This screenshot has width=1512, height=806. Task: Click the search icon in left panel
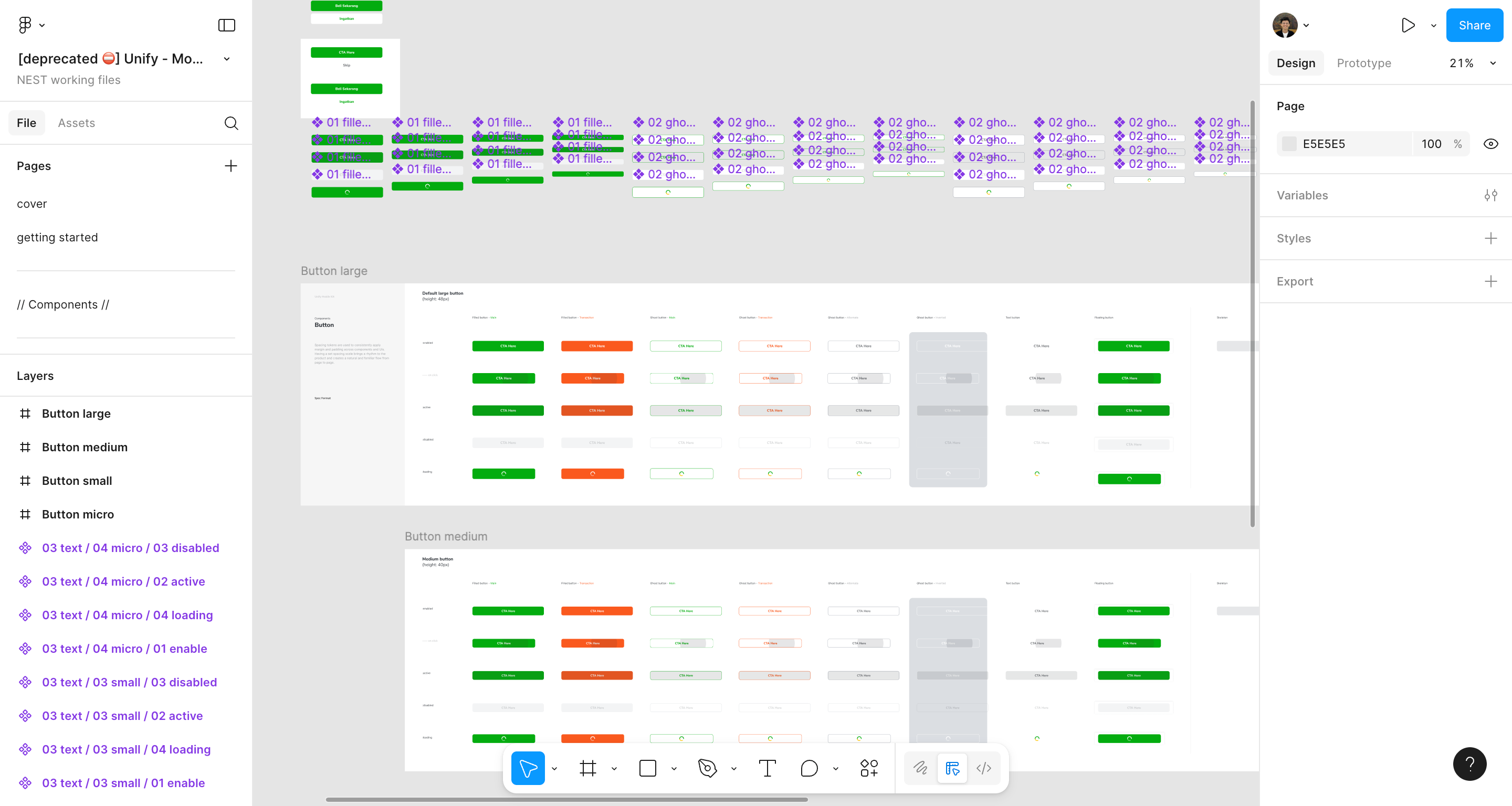231,123
